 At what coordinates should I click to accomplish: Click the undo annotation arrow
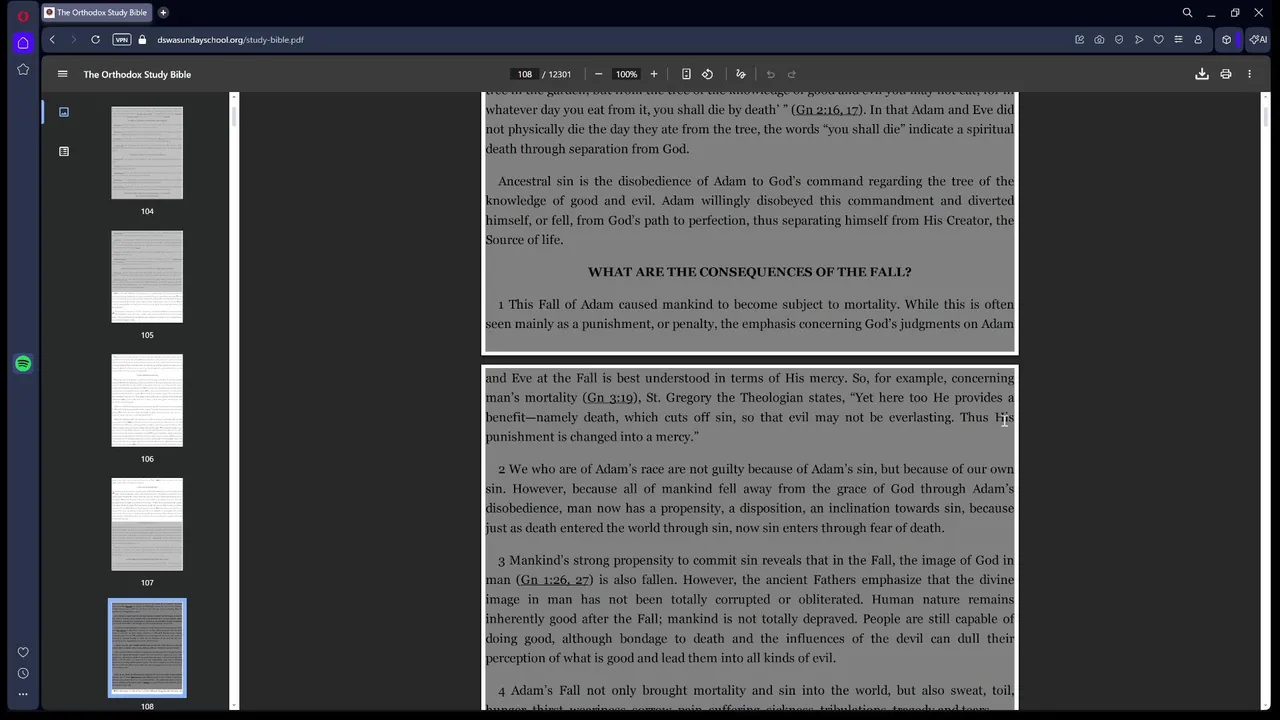tap(770, 74)
